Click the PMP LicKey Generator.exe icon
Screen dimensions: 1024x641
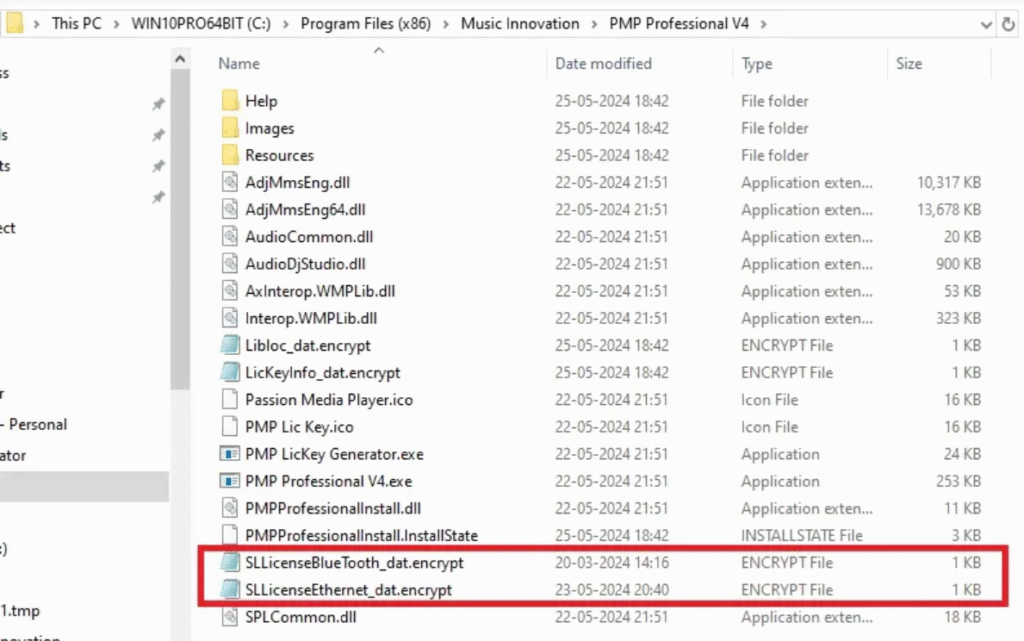pos(230,454)
